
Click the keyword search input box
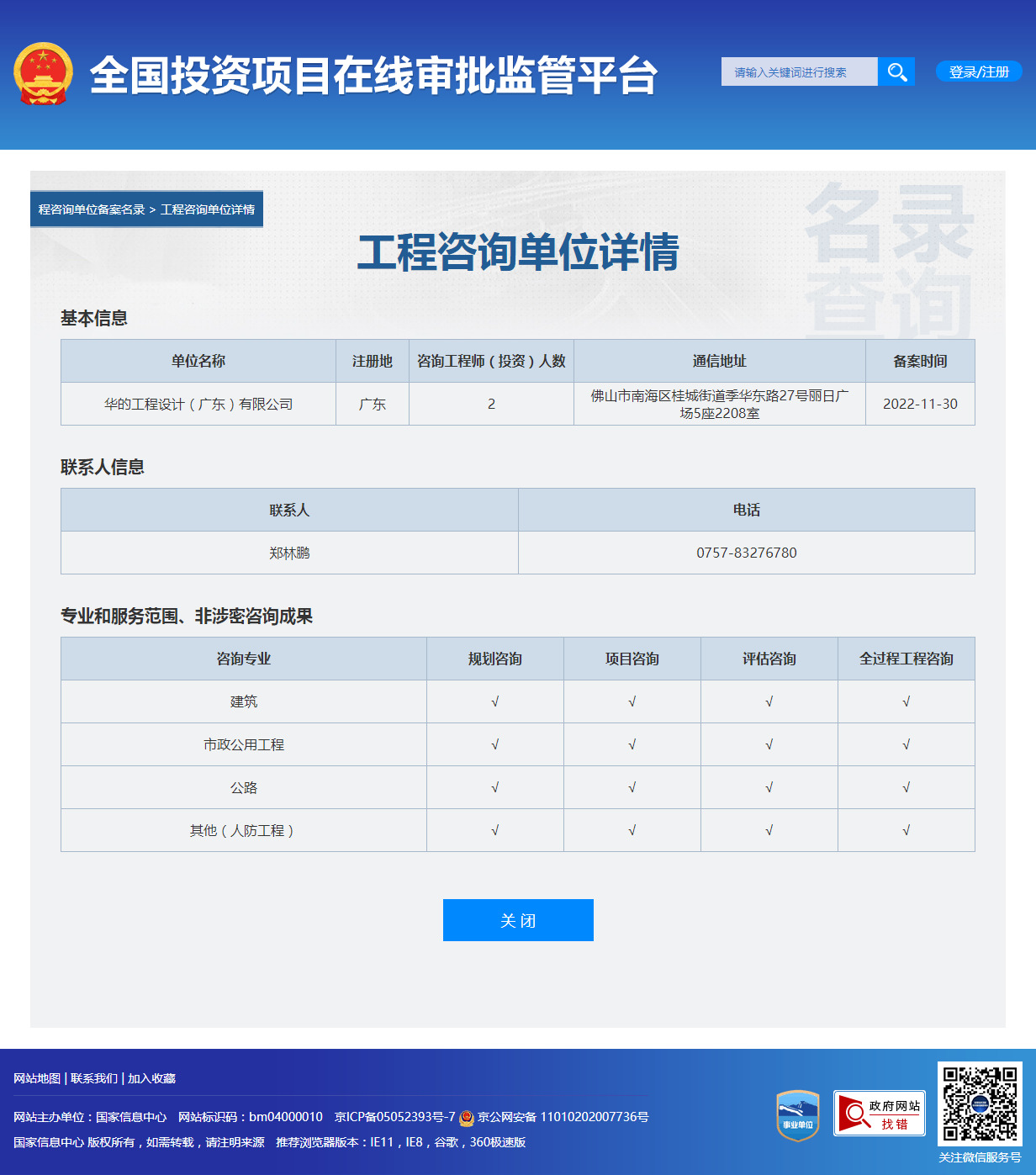(797, 71)
